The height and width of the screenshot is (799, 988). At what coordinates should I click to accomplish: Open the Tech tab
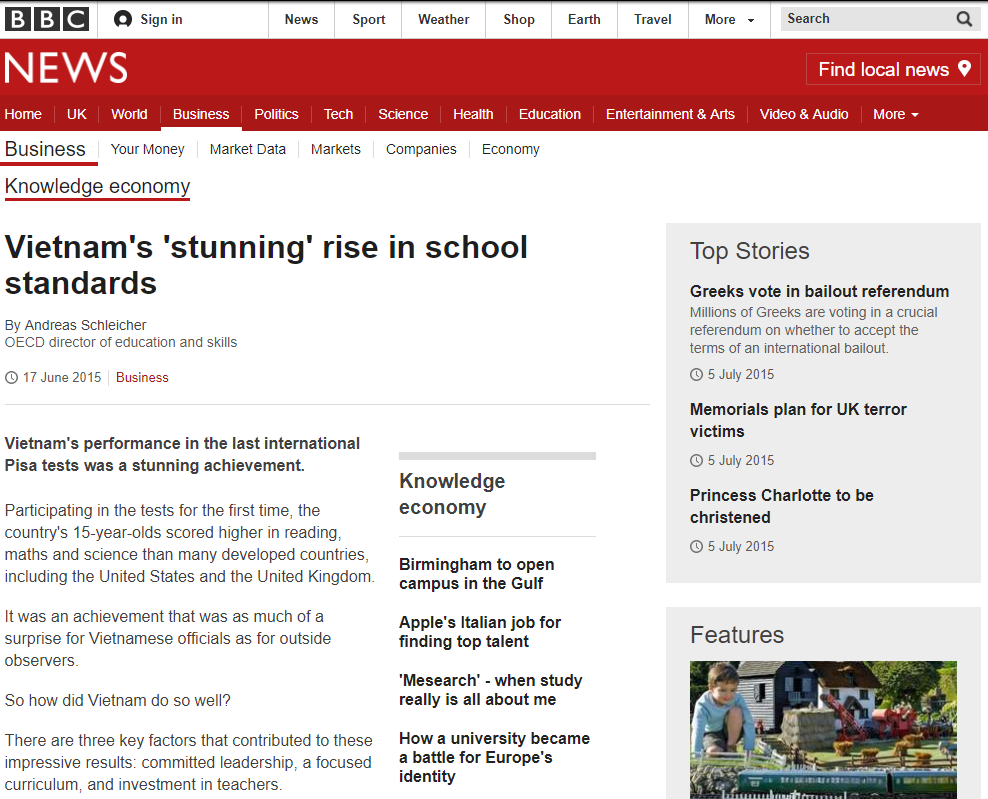(x=338, y=114)
